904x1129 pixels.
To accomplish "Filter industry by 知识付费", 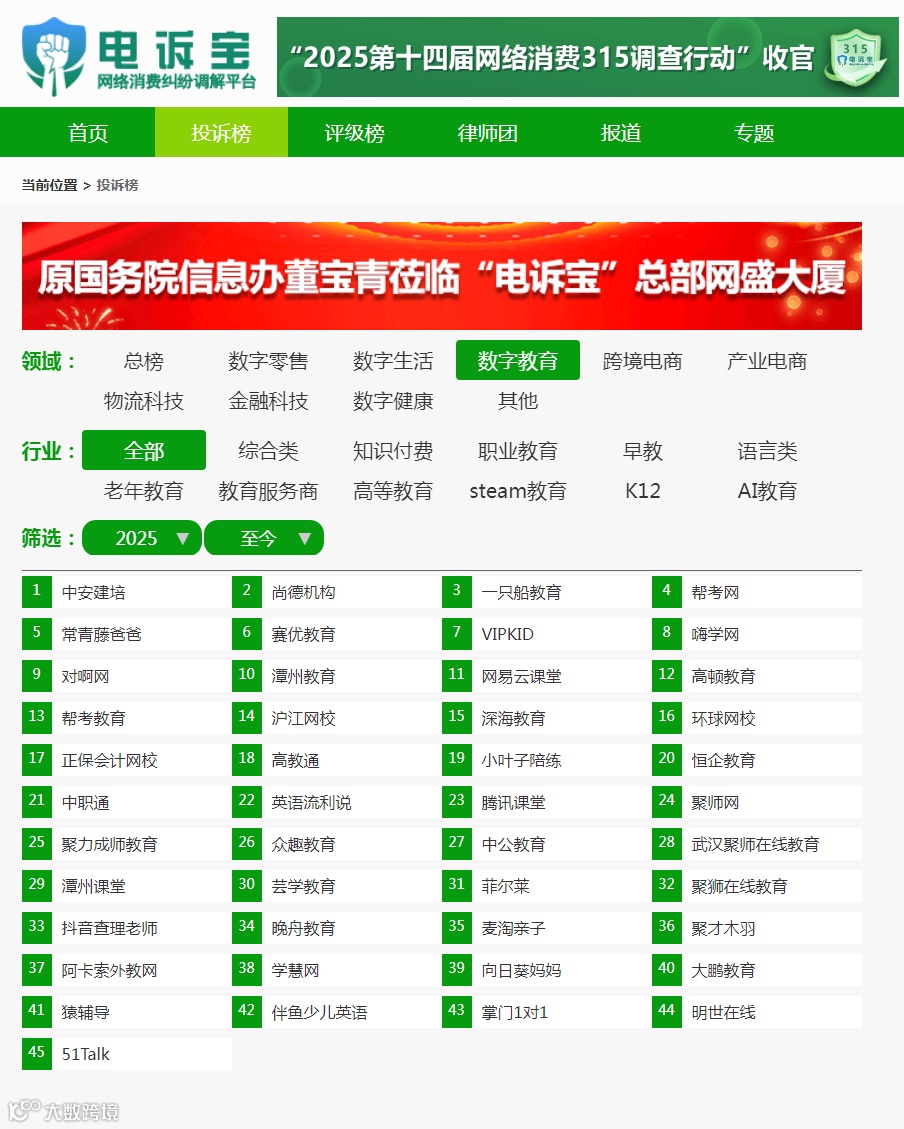I will [x=393, y=451].
